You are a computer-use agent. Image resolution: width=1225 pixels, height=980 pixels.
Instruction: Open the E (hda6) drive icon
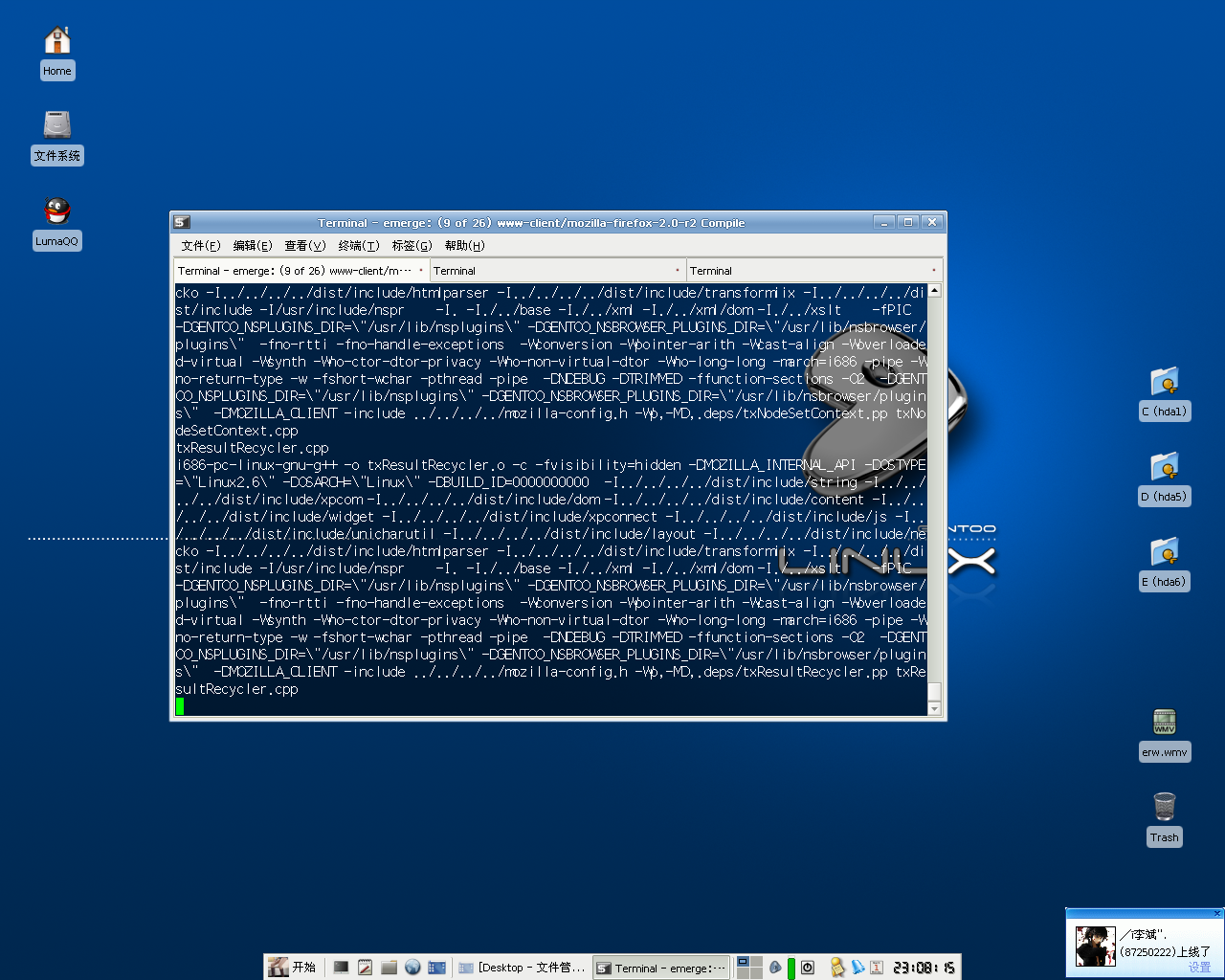click(1164, 564)
